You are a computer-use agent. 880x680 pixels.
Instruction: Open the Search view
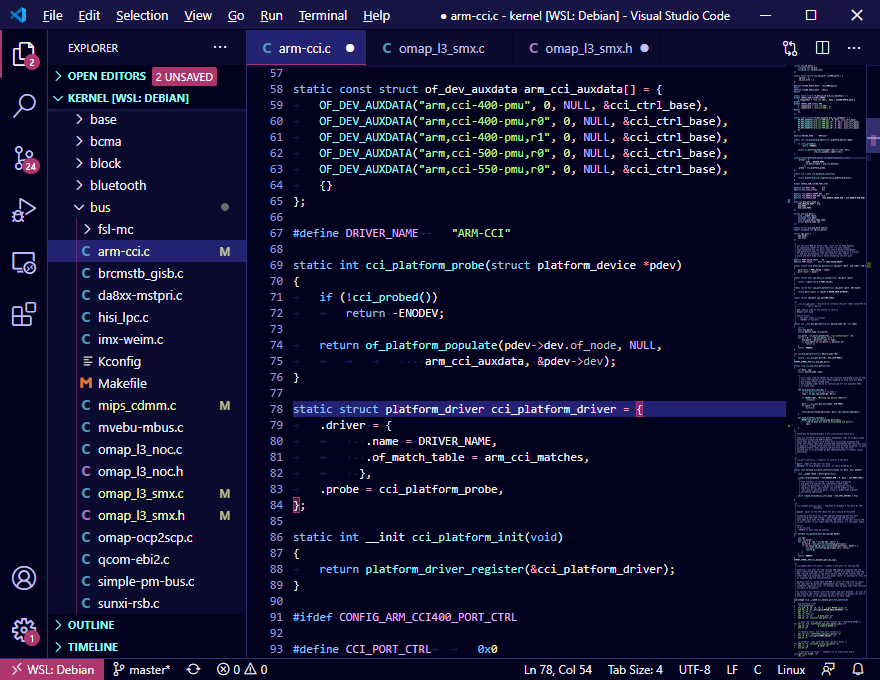pos(24,106)
